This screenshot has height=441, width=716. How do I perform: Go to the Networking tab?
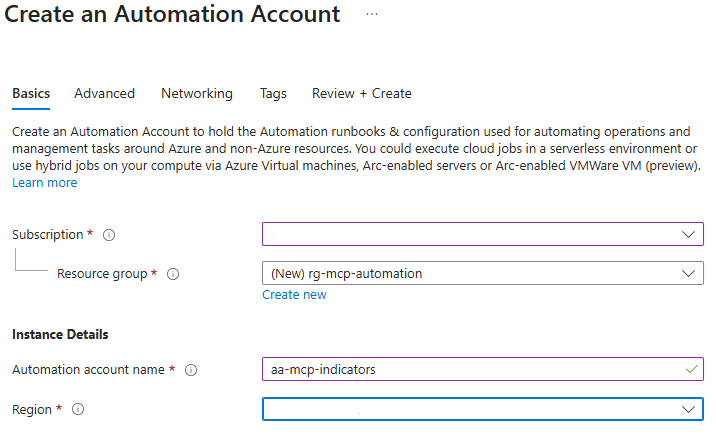coord(197,94)
